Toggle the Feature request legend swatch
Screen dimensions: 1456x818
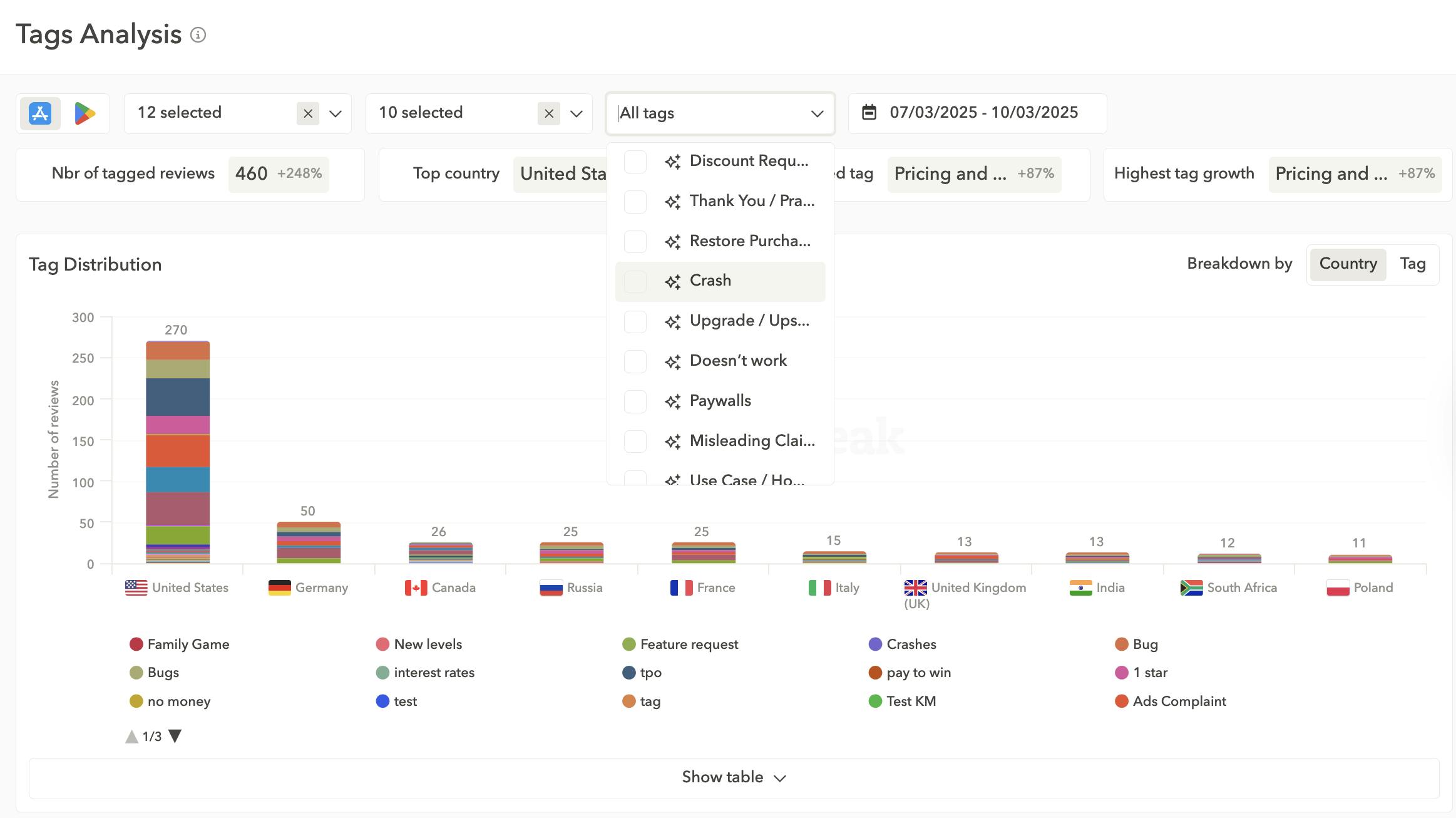coord(629,645)
